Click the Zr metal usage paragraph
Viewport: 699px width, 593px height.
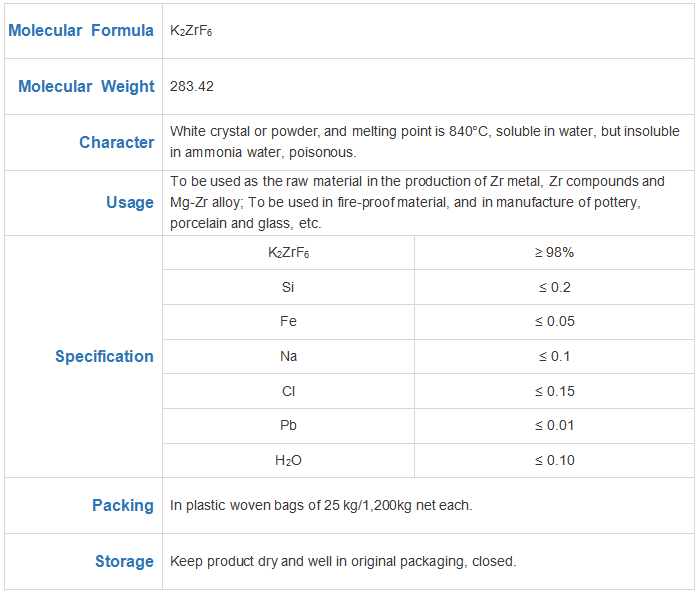tap(417, 202)
